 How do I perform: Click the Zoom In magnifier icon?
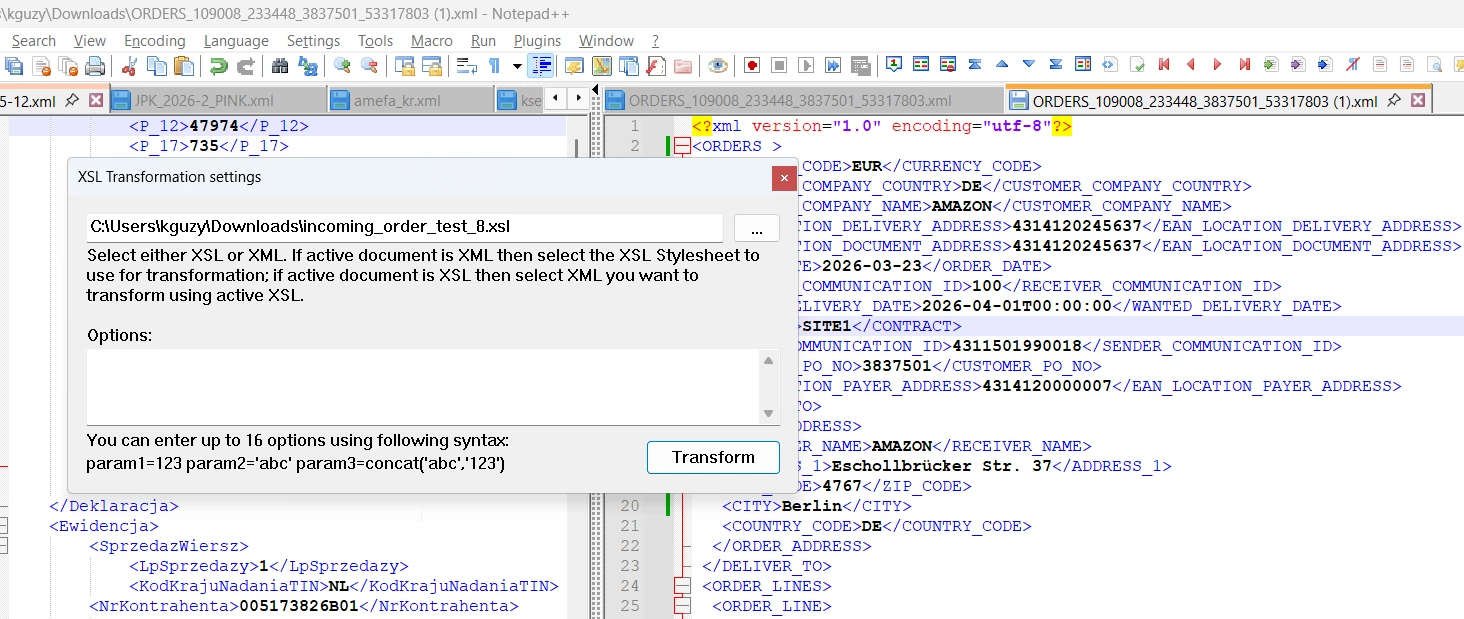pyautogui.click(x=342, y=66)
